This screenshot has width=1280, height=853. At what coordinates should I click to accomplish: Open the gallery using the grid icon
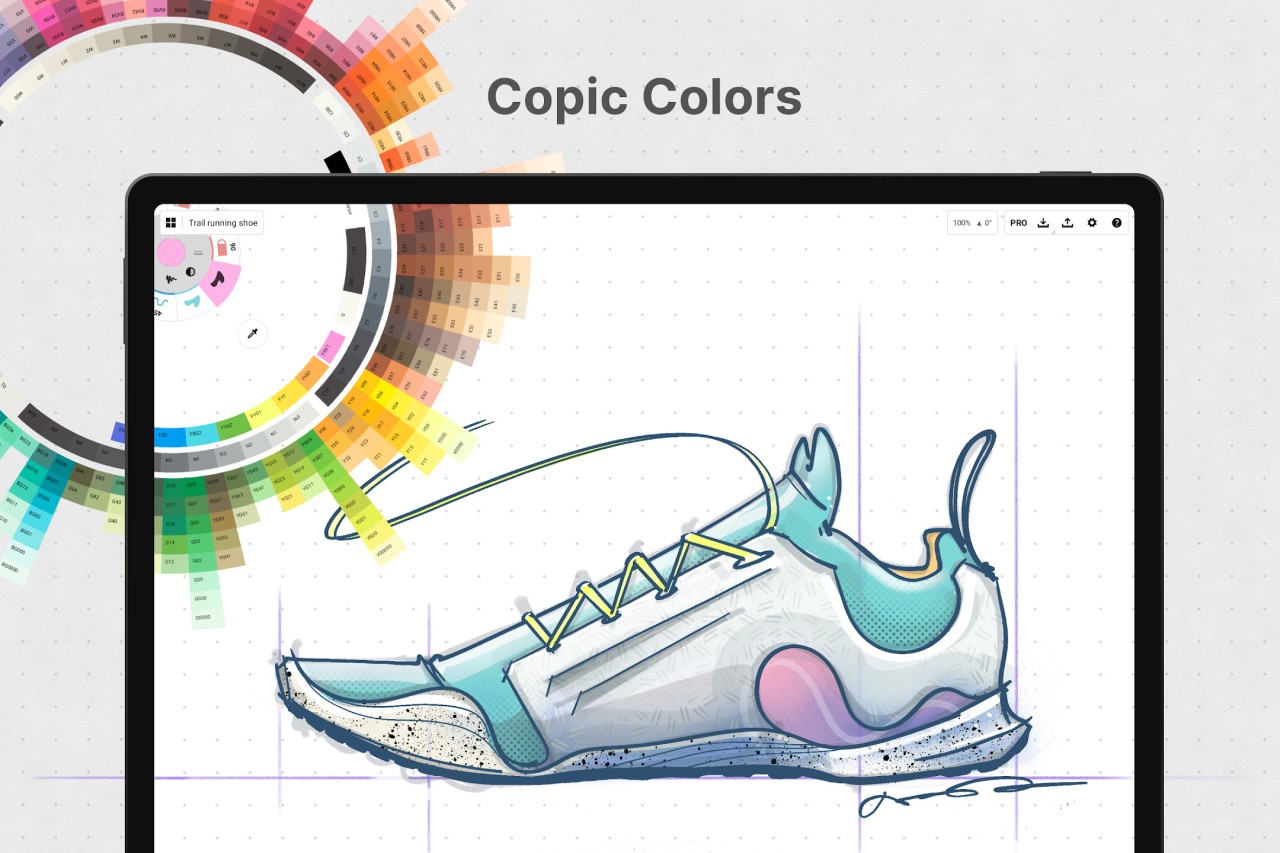click(x=170, y=223)
